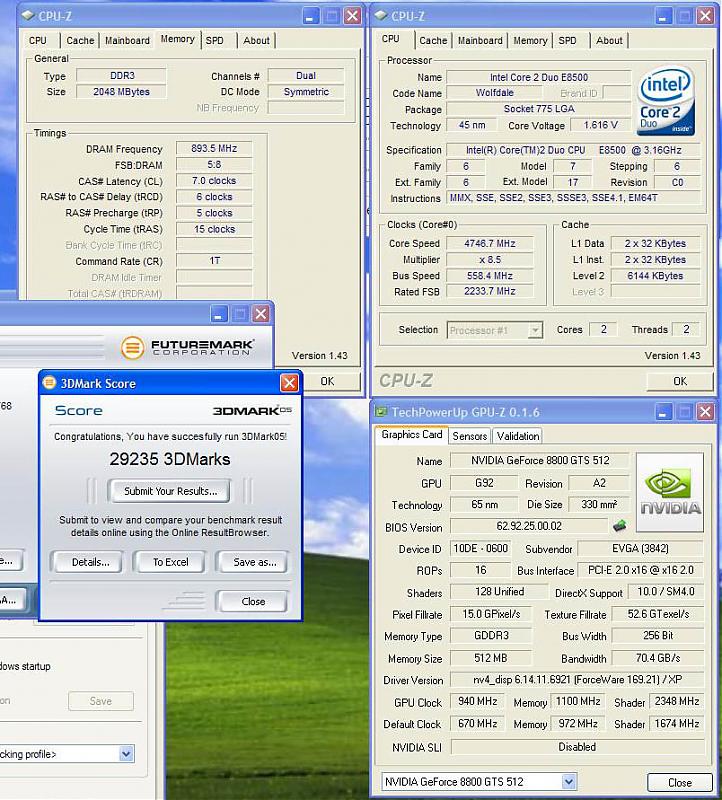The width and height of the screenshot is (722, 800).
Task: Click the Level 2 cache 6144 KBytes value
Action: [x=655, y=276]
